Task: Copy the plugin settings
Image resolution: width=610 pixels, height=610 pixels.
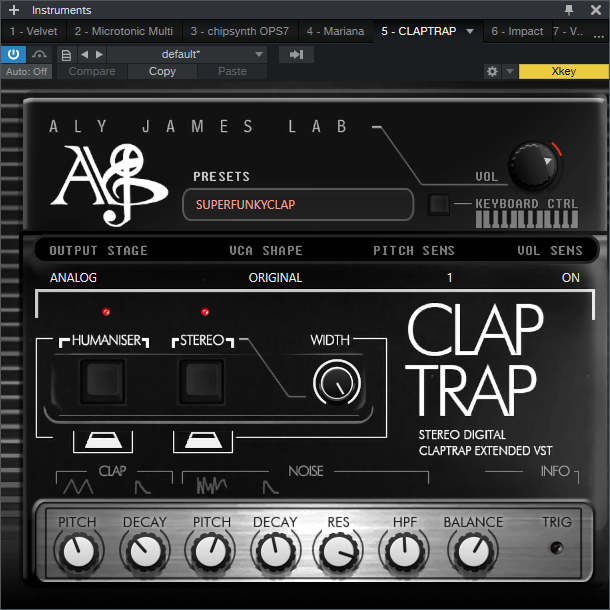Action: (x=162, y=72)
